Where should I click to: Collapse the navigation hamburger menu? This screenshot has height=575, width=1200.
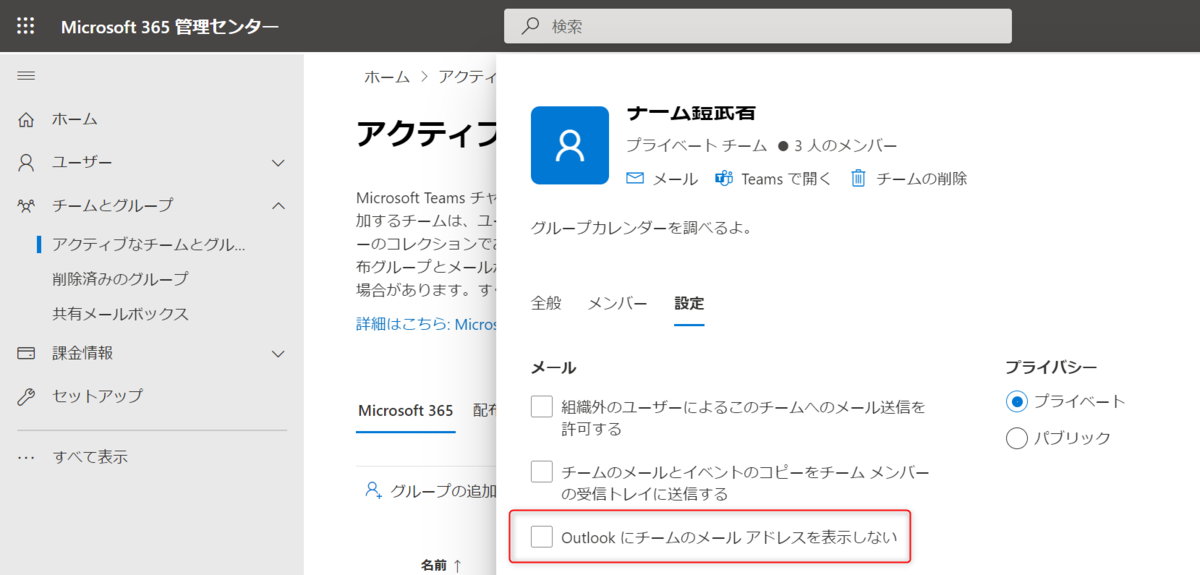[x=26, y=76]
